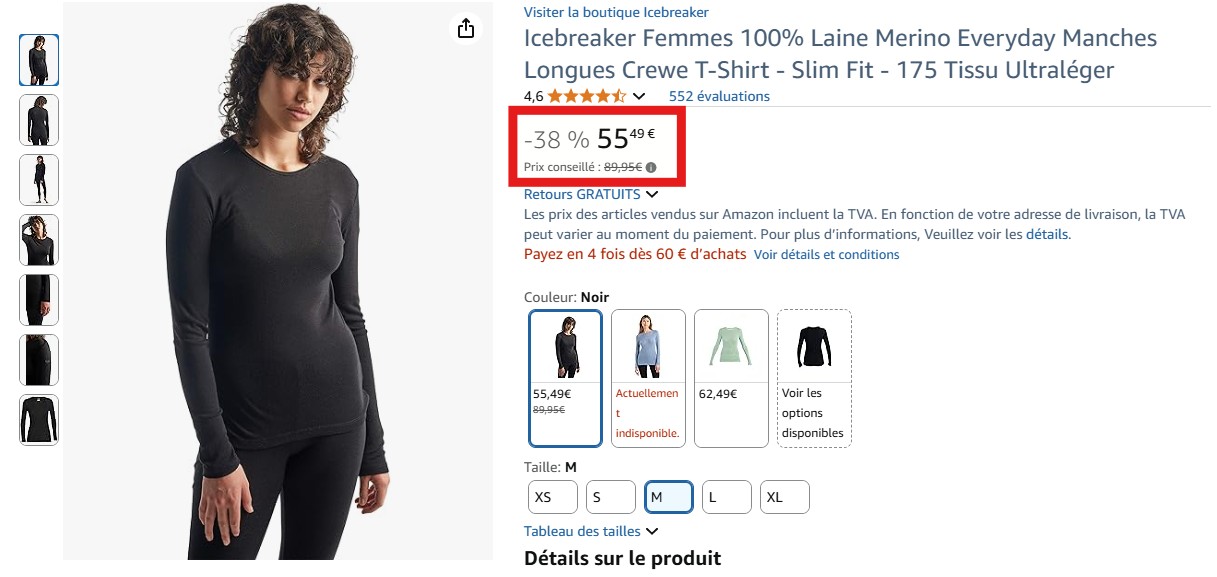Visit the Icebreaker boutique link
Viewport: 1217px width, 577px height.
[616, 13]
